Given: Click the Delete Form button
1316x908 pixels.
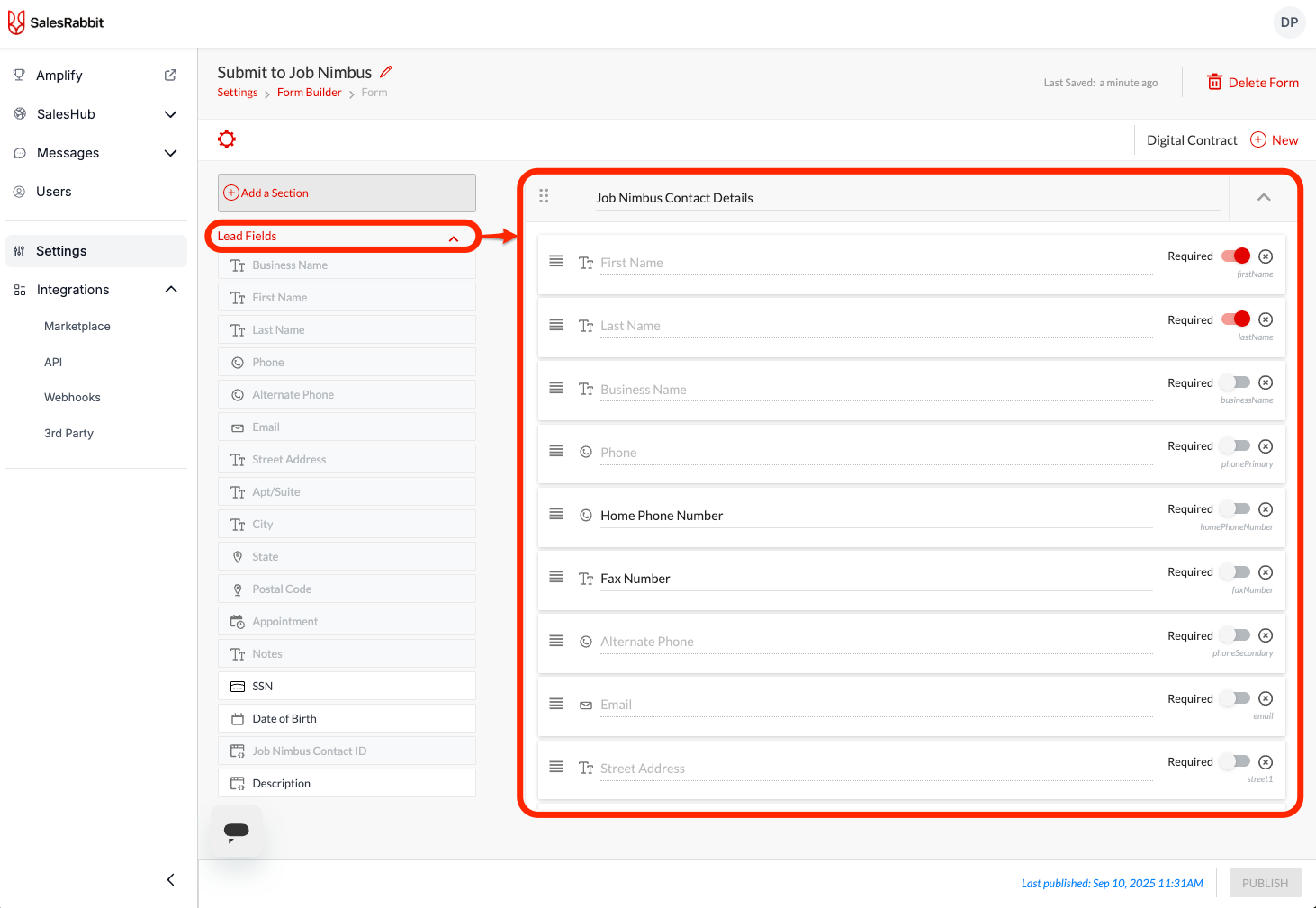Looking at the screenshot, I should tap(1253, 83).
